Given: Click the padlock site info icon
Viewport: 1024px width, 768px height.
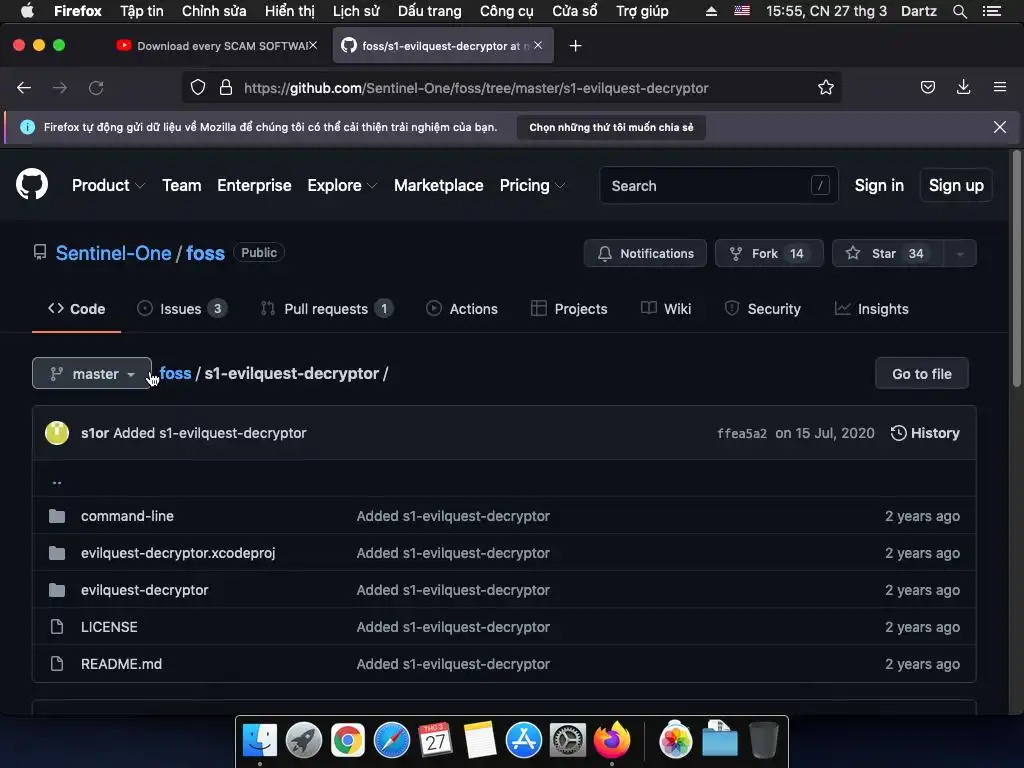Looking at the screenshot, I should pos(226,88).
